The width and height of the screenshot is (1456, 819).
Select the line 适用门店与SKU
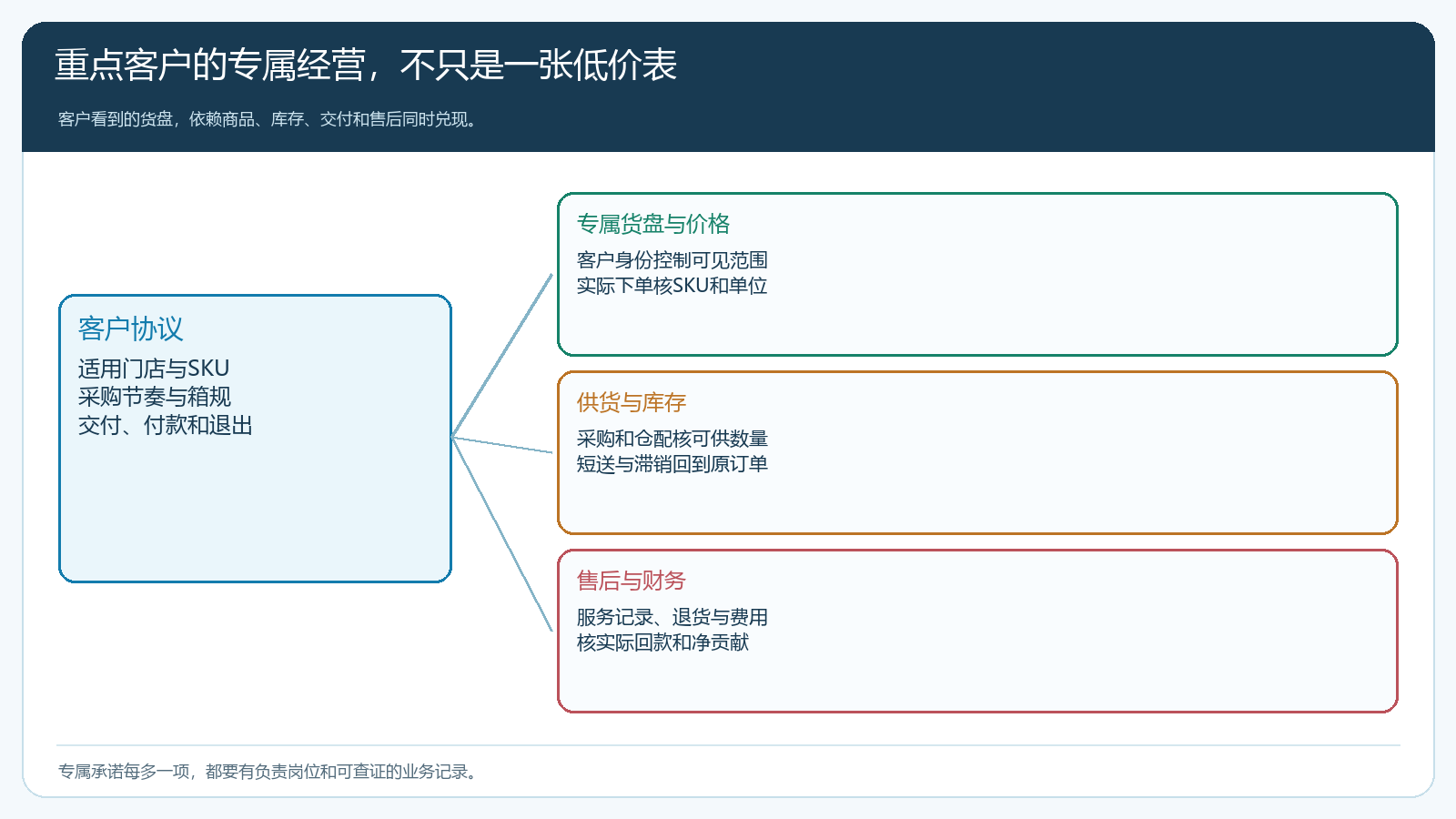click(x=154, y=369)
